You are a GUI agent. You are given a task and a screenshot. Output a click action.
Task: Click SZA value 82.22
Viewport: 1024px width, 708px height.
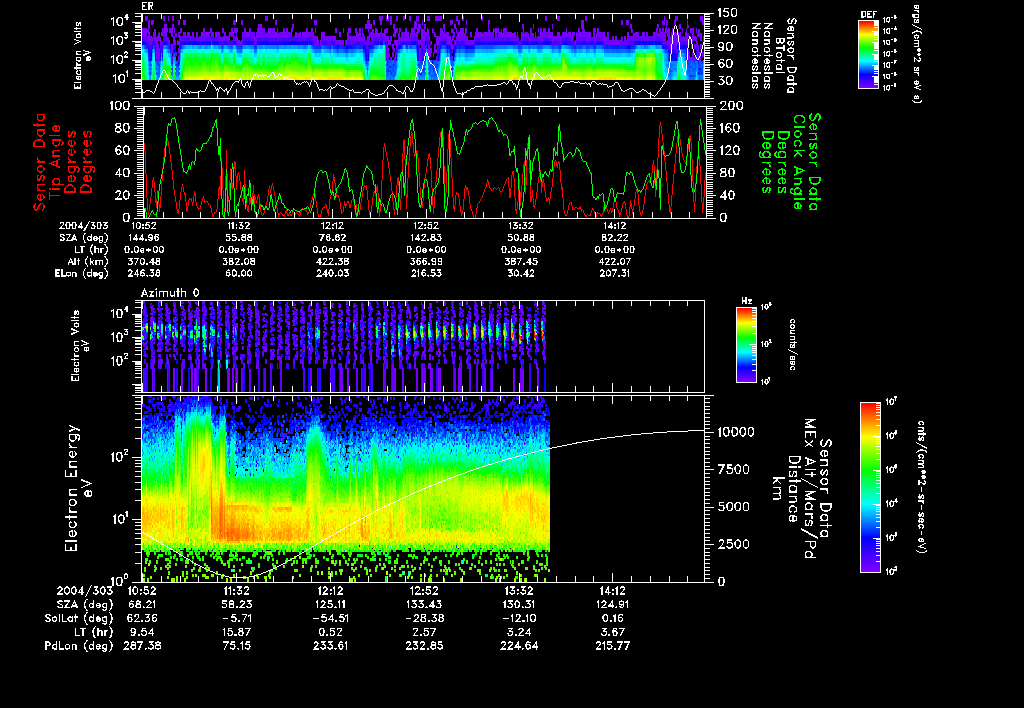click(615, 238)
